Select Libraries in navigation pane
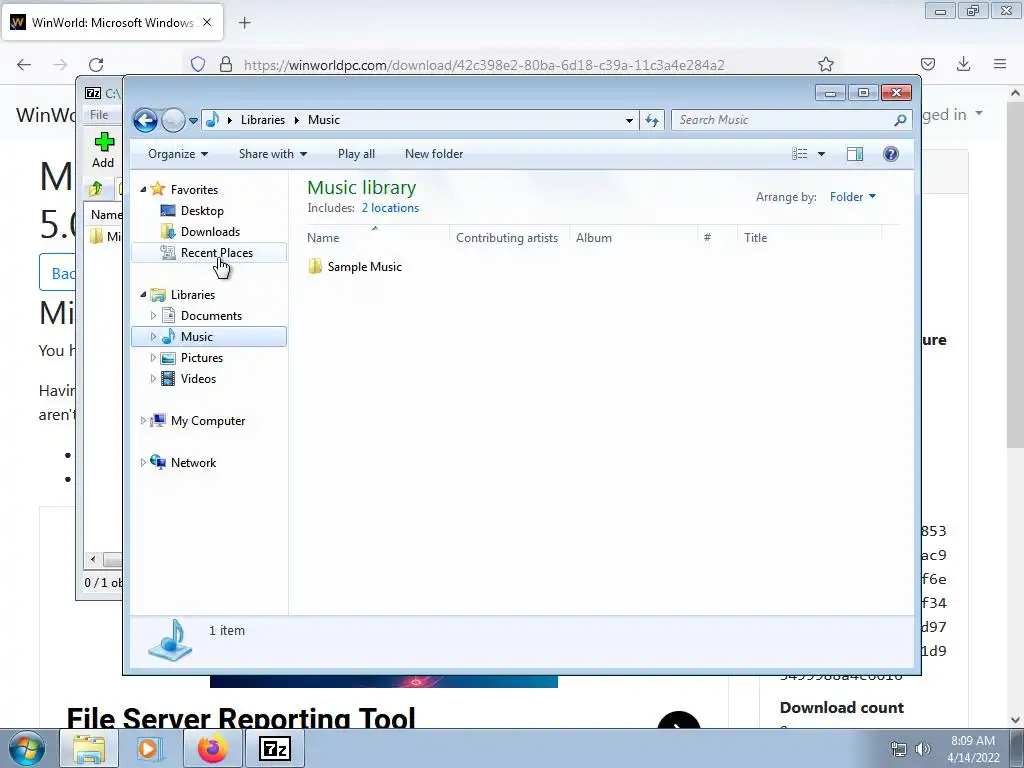The image size is (1024, 768). (x=193, y=295)
